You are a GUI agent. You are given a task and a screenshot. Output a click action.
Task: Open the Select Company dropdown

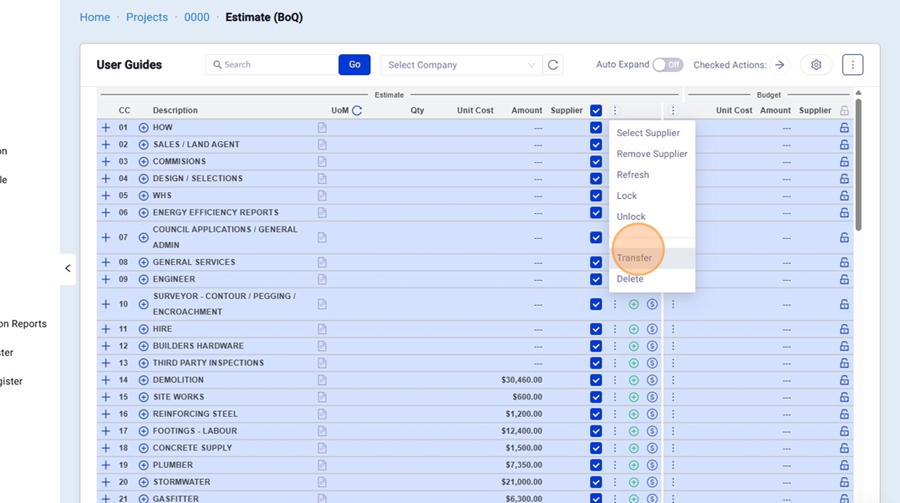click(x=461, y=65)
